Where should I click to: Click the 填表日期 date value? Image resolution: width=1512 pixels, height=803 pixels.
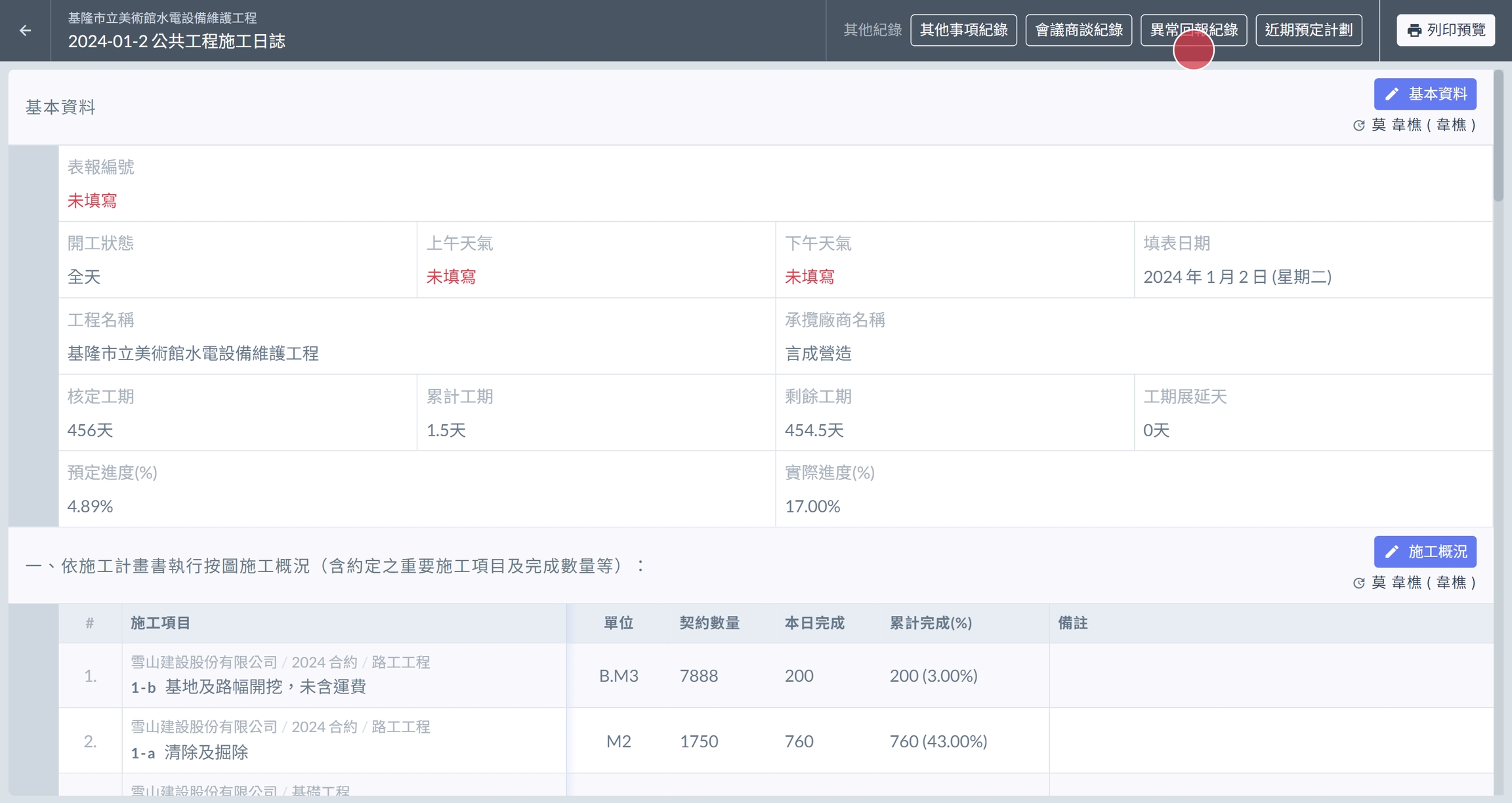(1237, 277)
